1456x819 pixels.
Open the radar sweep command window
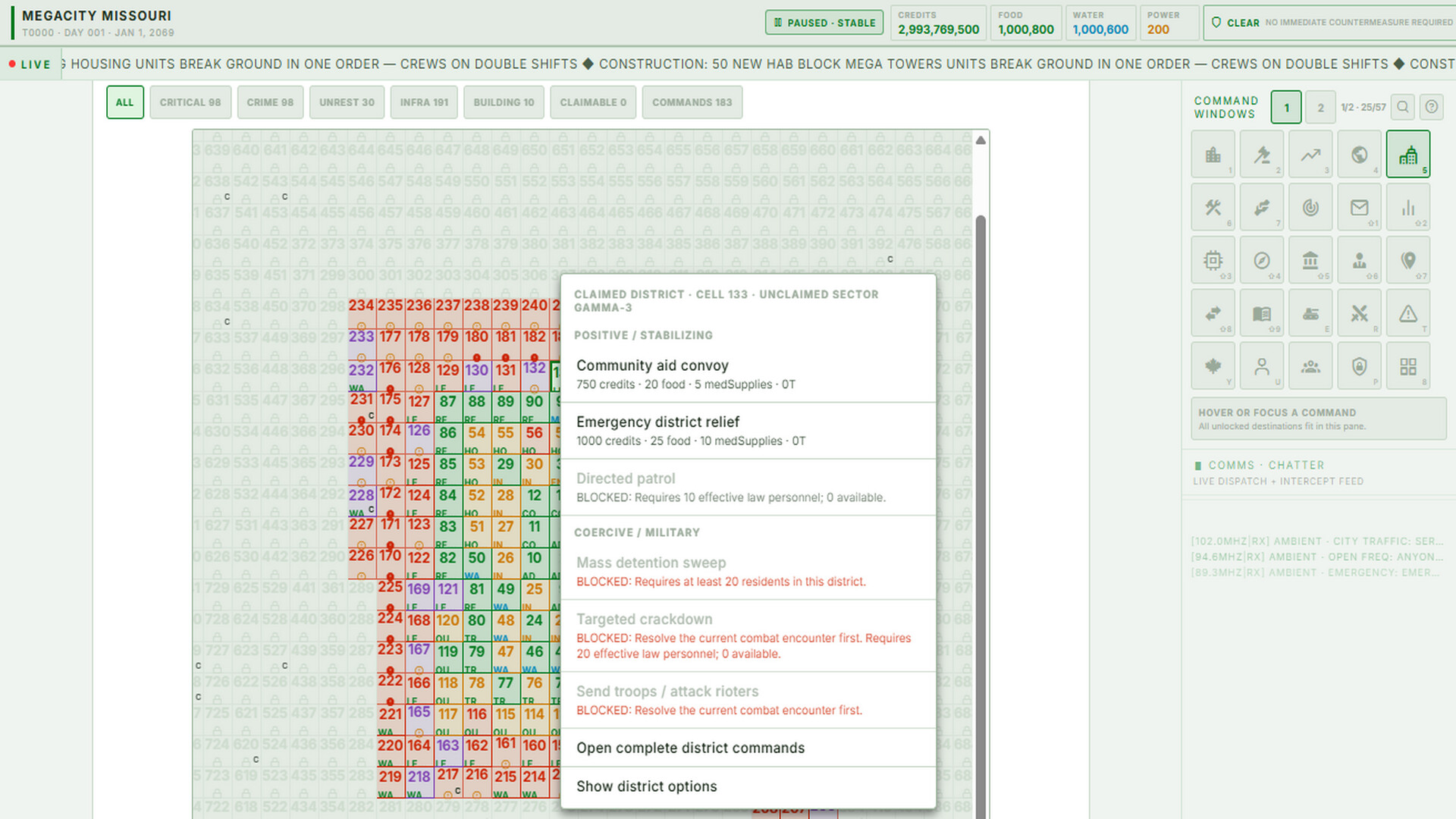[x=1310, y=207]
